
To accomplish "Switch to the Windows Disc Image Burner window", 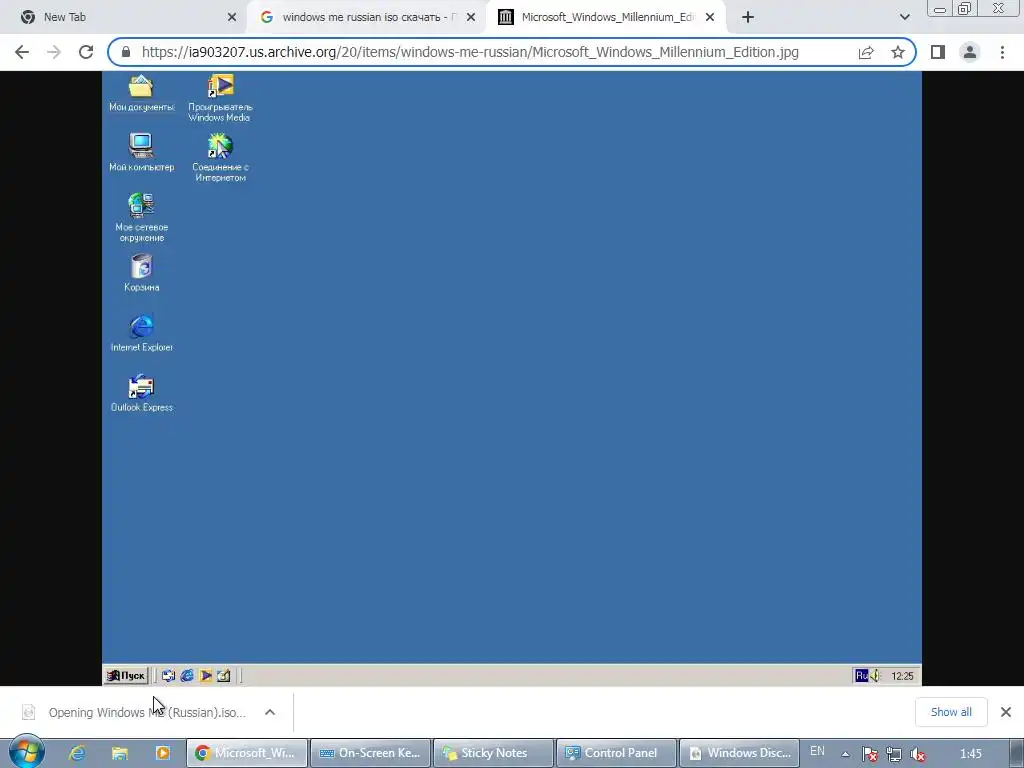I will pyautogui.click(x=740, y=753).
